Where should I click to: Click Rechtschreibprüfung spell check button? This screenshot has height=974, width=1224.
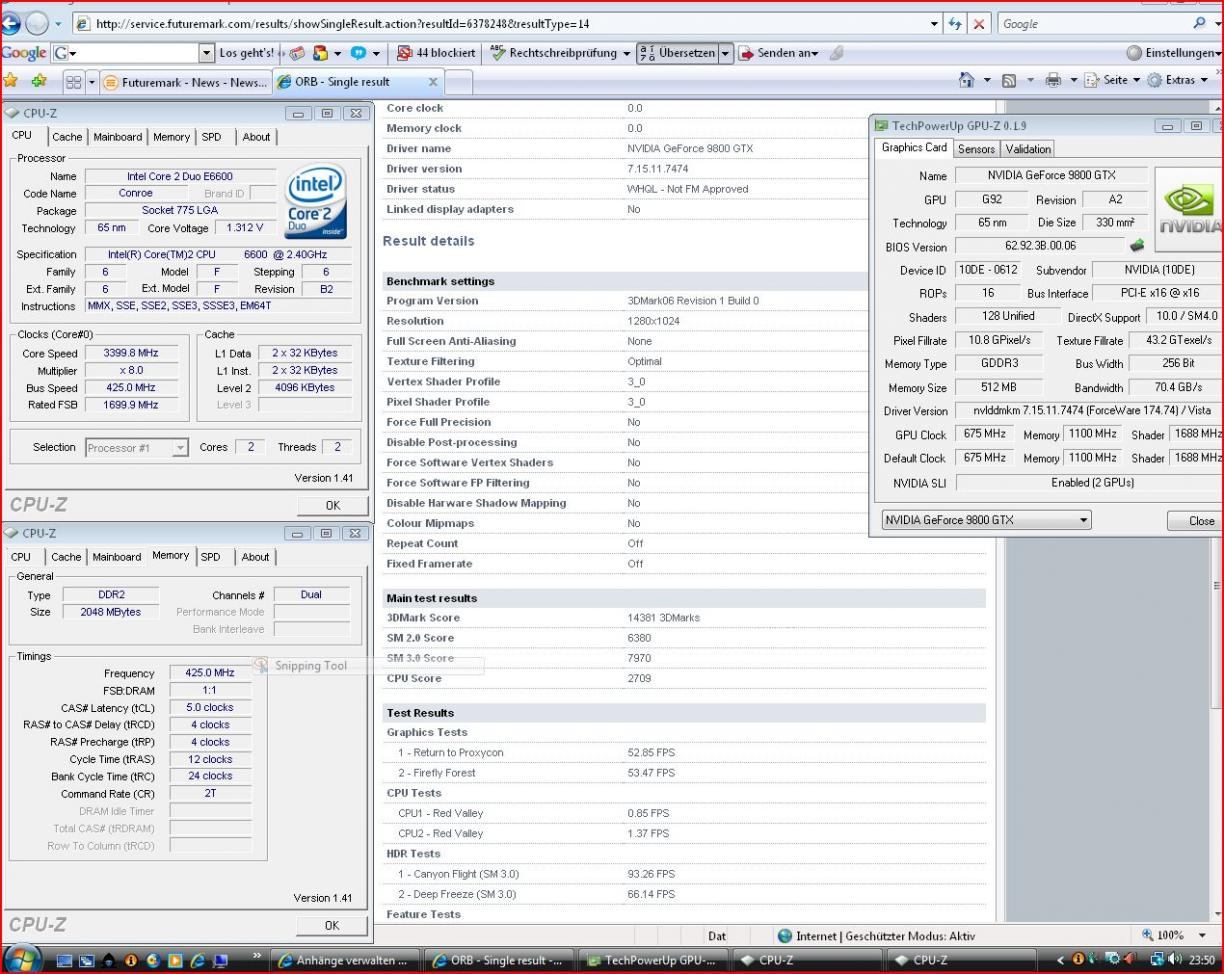[x=553, y=53]
